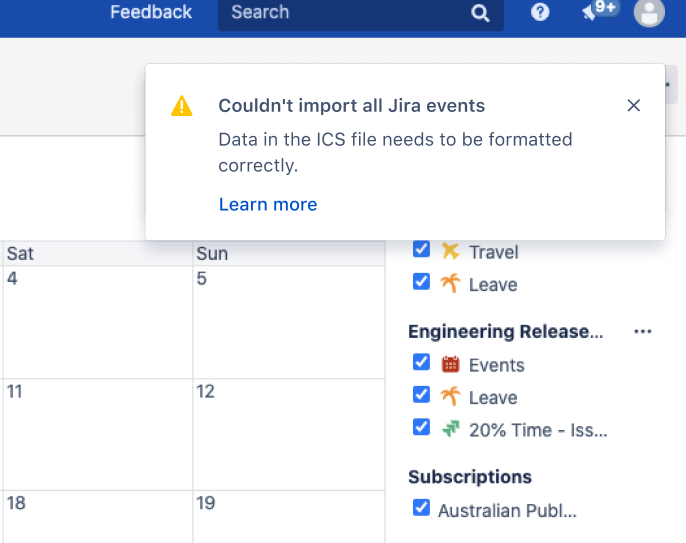
Task: Click the warning title Couldn't import all Jira events
Action: pos(352,106)
